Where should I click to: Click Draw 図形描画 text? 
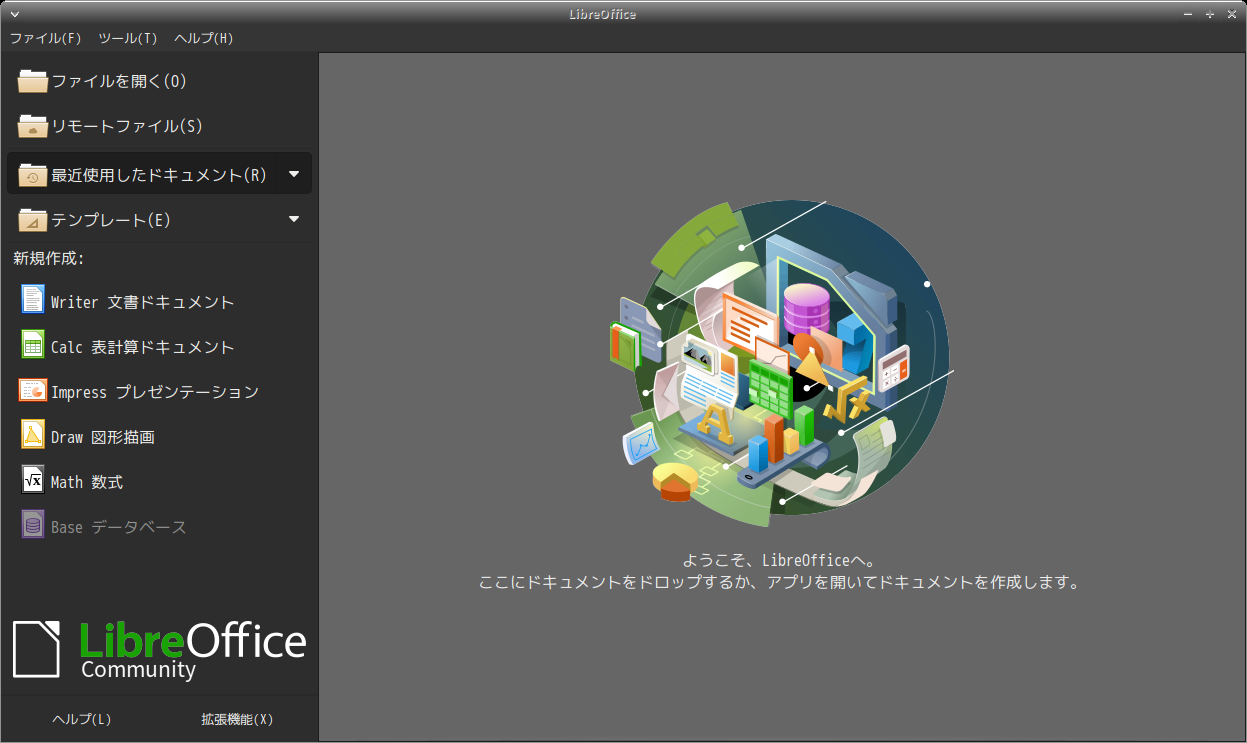tap(103, 437)
